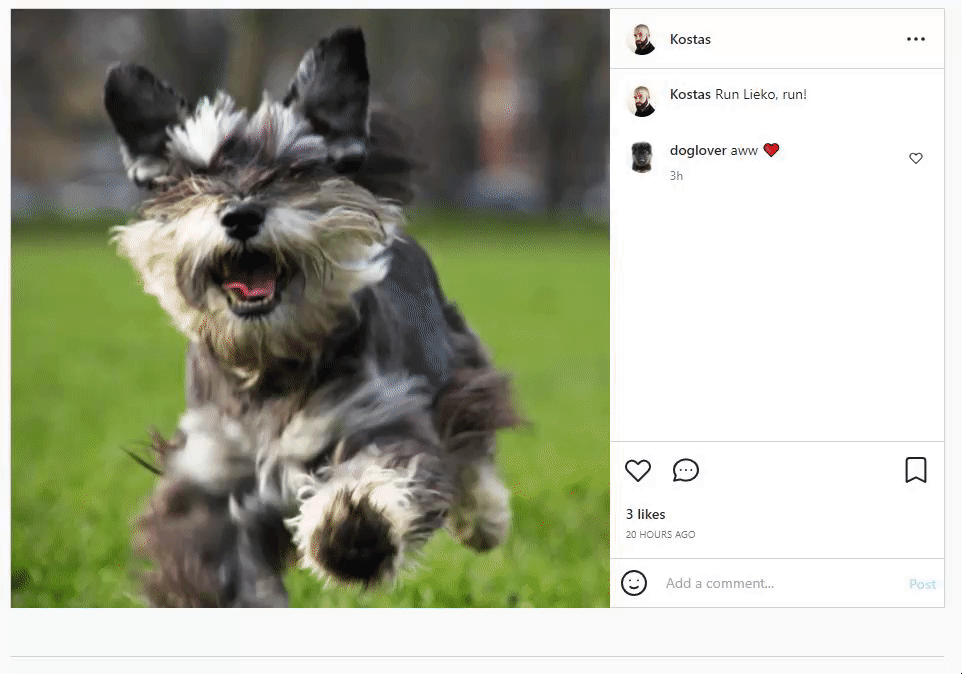Click Kostas avatar in post header

pyautogui.click(x=642, y=39)
